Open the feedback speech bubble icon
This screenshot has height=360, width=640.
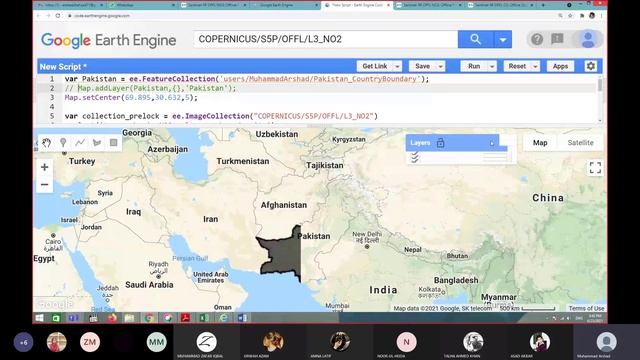pos(557,39)
